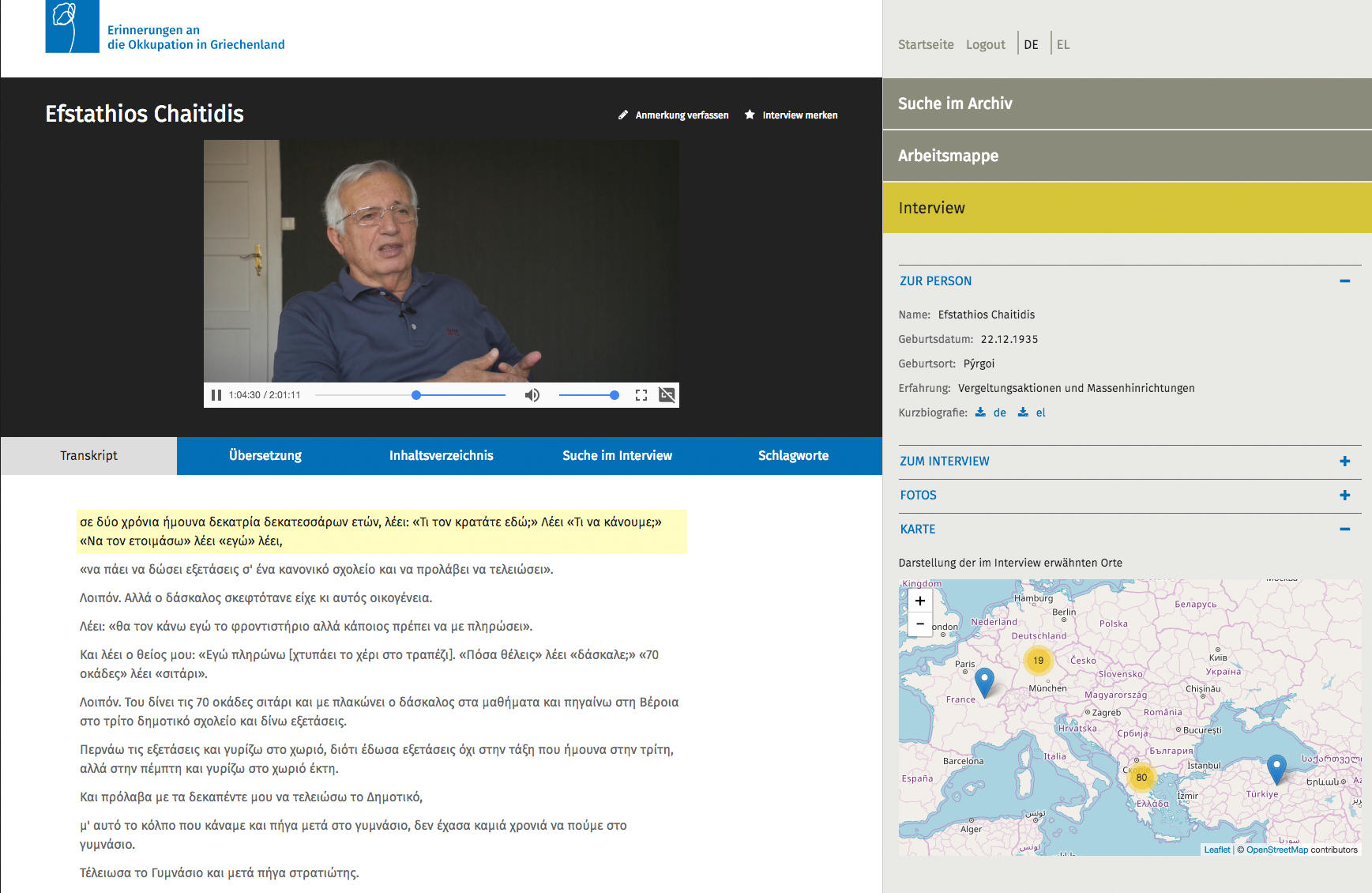Click the star icon to bookmark the interview
Image resolution: width=1372 pixels, height=893 pixels.
pyautogui.click(x=750, y=115)
